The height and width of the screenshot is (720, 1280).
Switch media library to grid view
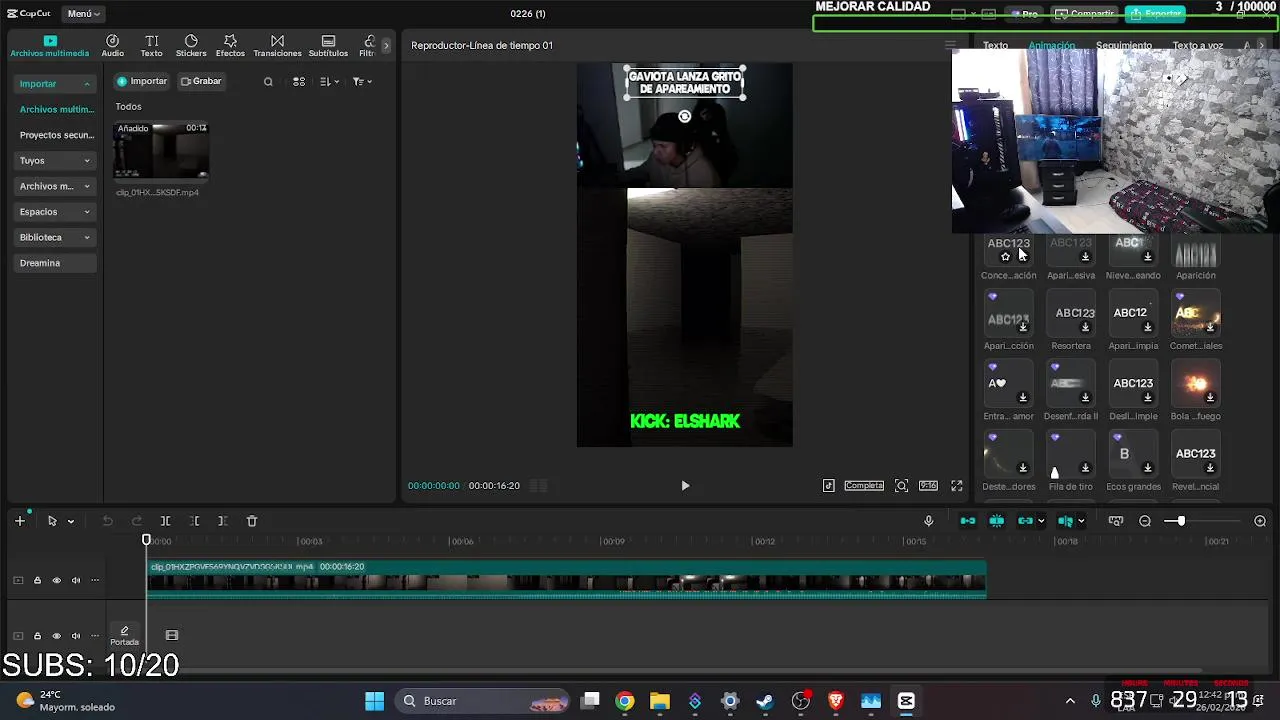pyautogui.click(x=299, y=82)
